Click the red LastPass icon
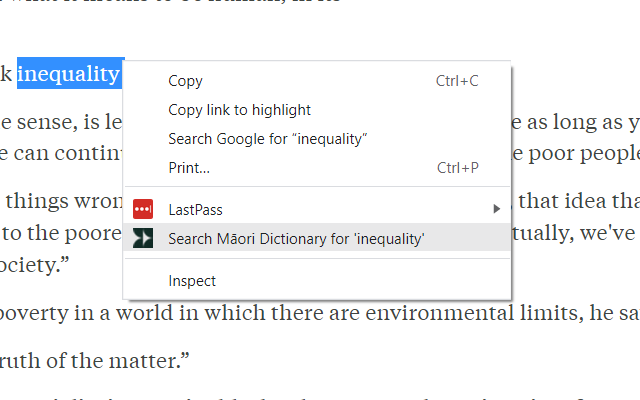Screen dimensions: 640x400 click(x=143, y=210)
